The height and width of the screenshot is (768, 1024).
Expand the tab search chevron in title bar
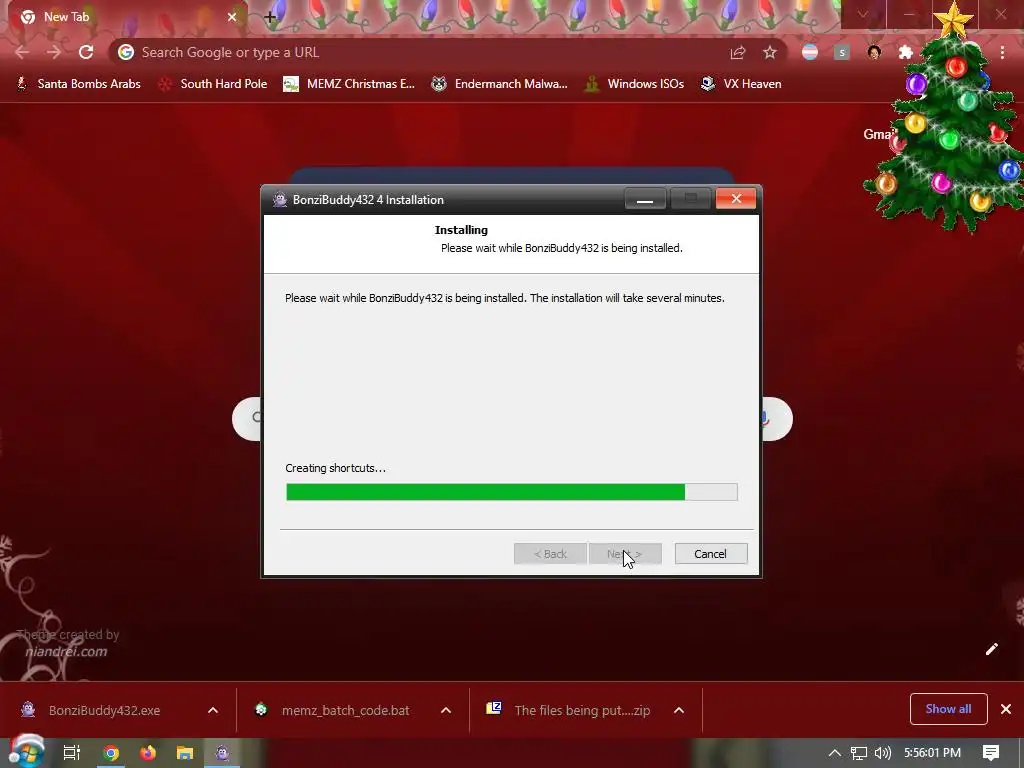[x=863, y=14]
